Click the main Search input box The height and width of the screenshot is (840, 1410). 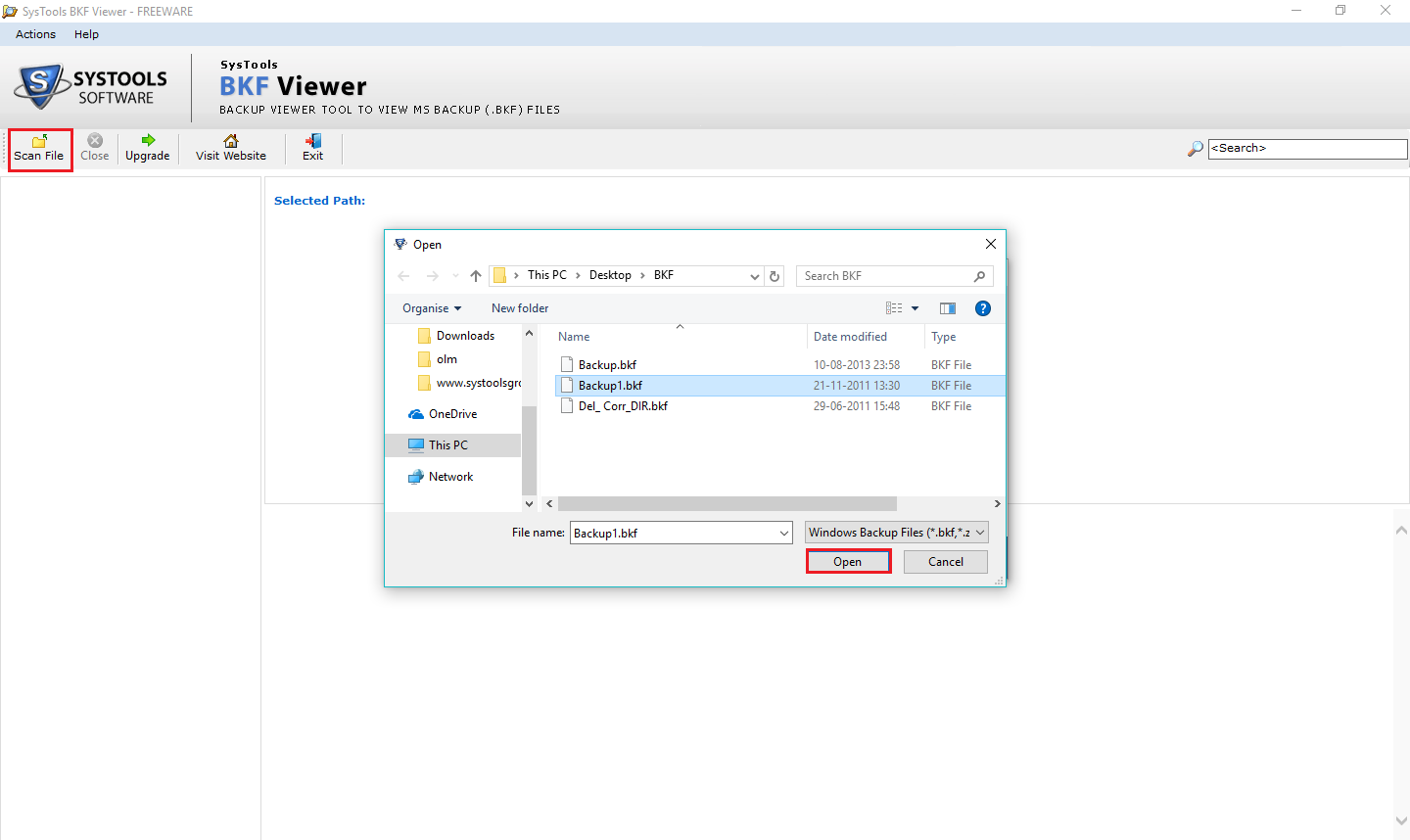point(1307,149)
